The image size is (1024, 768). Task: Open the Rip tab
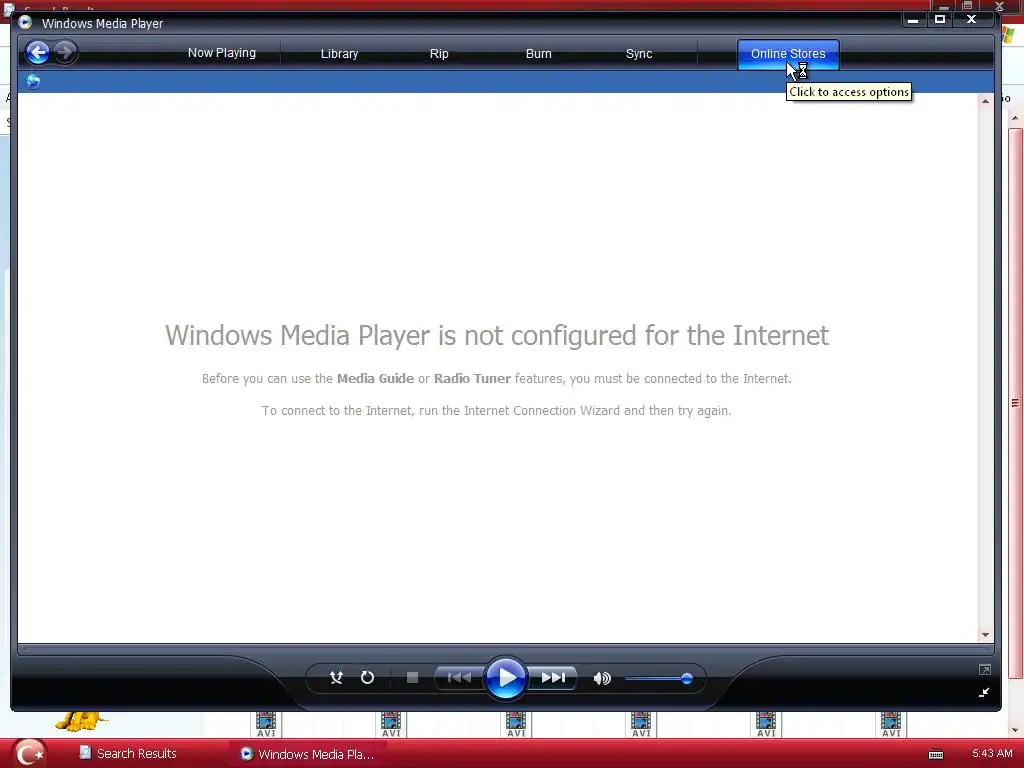coord(439,54)
